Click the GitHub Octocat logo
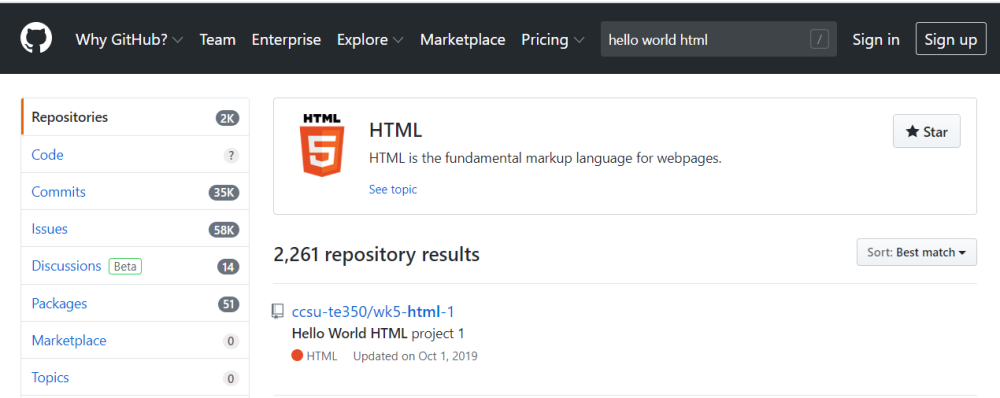The height and width of the screenshot is (398, 1000). point(36,40)
